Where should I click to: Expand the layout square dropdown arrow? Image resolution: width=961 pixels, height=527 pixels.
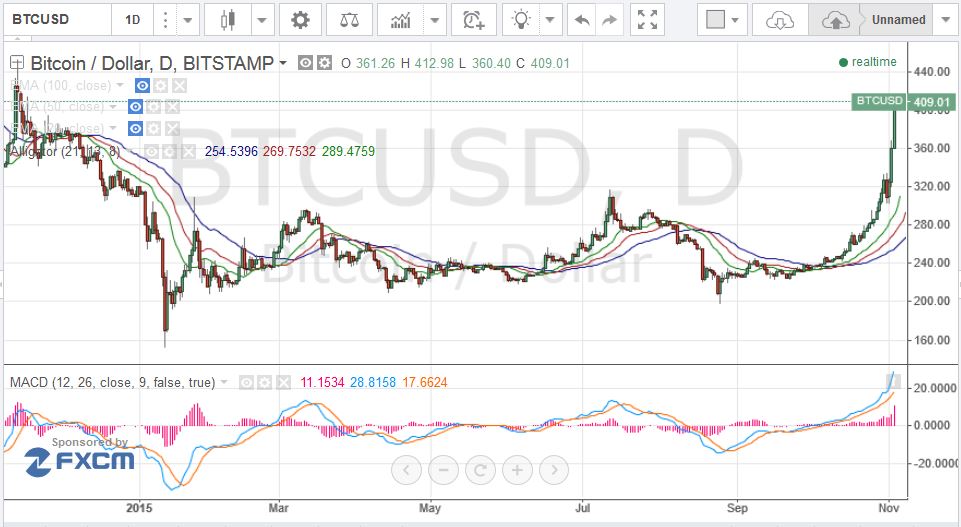tap(735, 20)
